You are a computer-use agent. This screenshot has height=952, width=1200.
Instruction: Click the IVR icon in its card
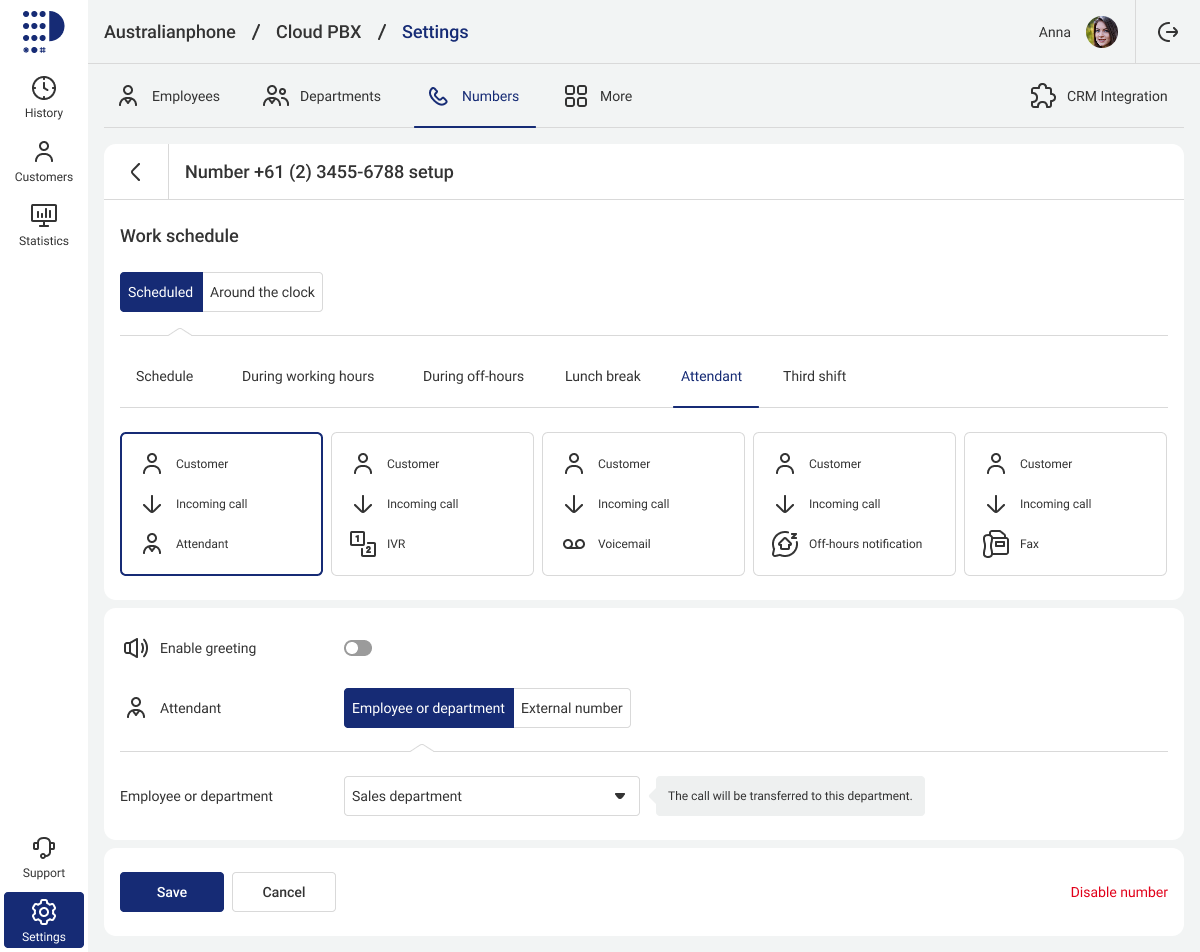tap(363, 544)
